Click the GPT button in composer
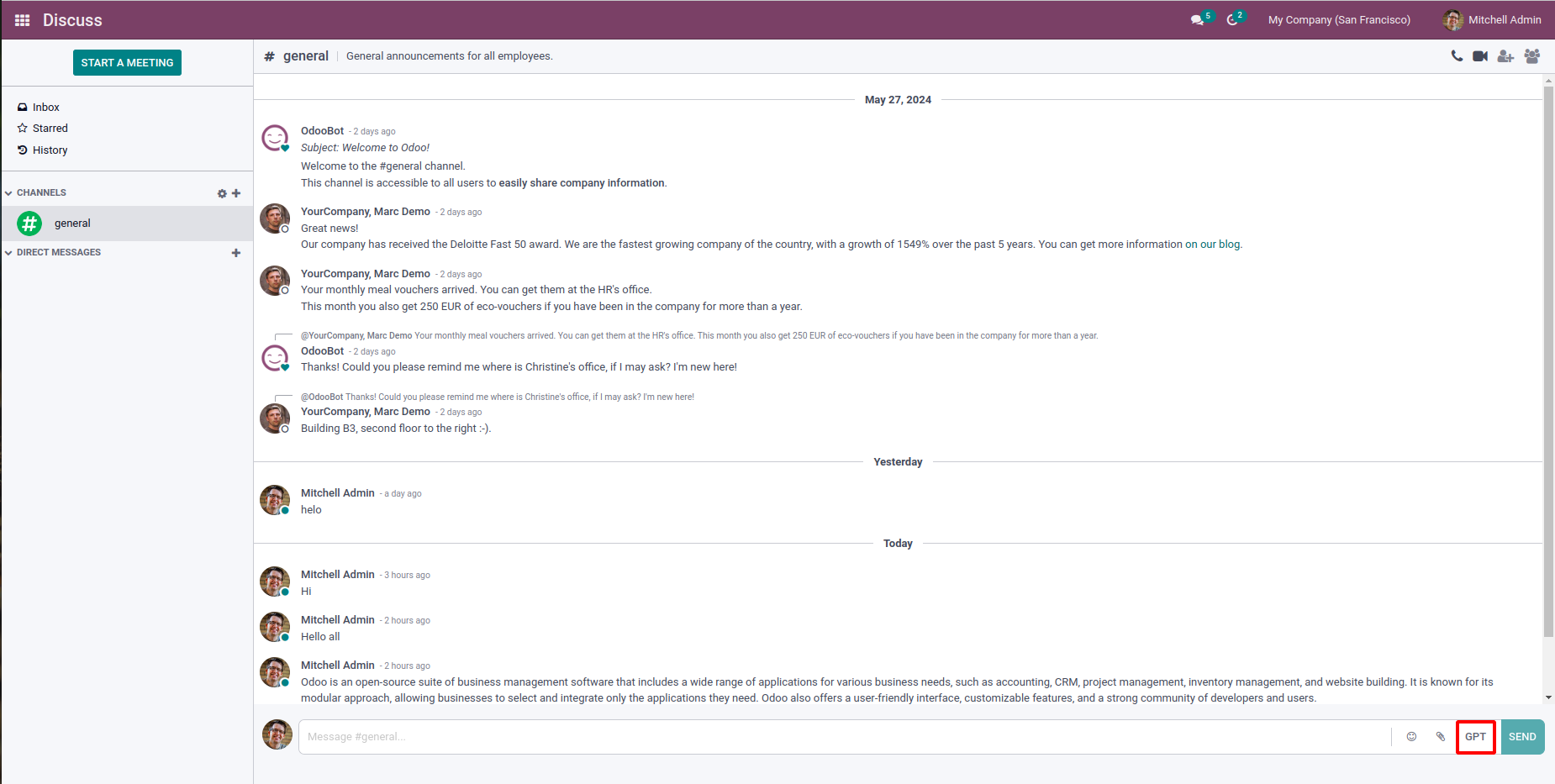 1475,737
